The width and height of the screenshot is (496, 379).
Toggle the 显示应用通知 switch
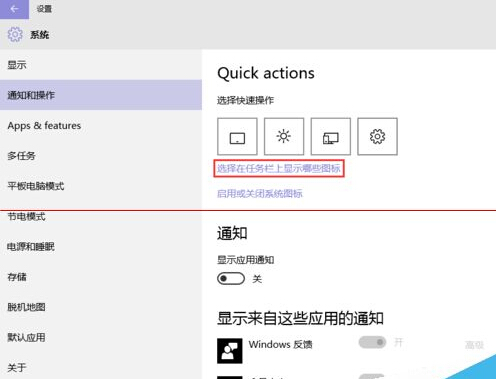tap(231, 279)
